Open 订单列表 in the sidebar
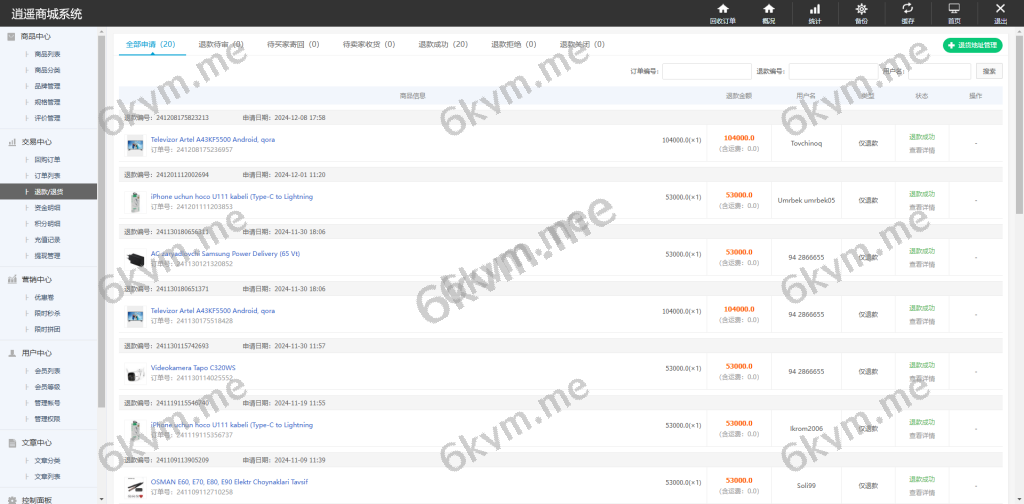Image resolution: width=1024 pixels, height=504 pixels. [47, 175]
